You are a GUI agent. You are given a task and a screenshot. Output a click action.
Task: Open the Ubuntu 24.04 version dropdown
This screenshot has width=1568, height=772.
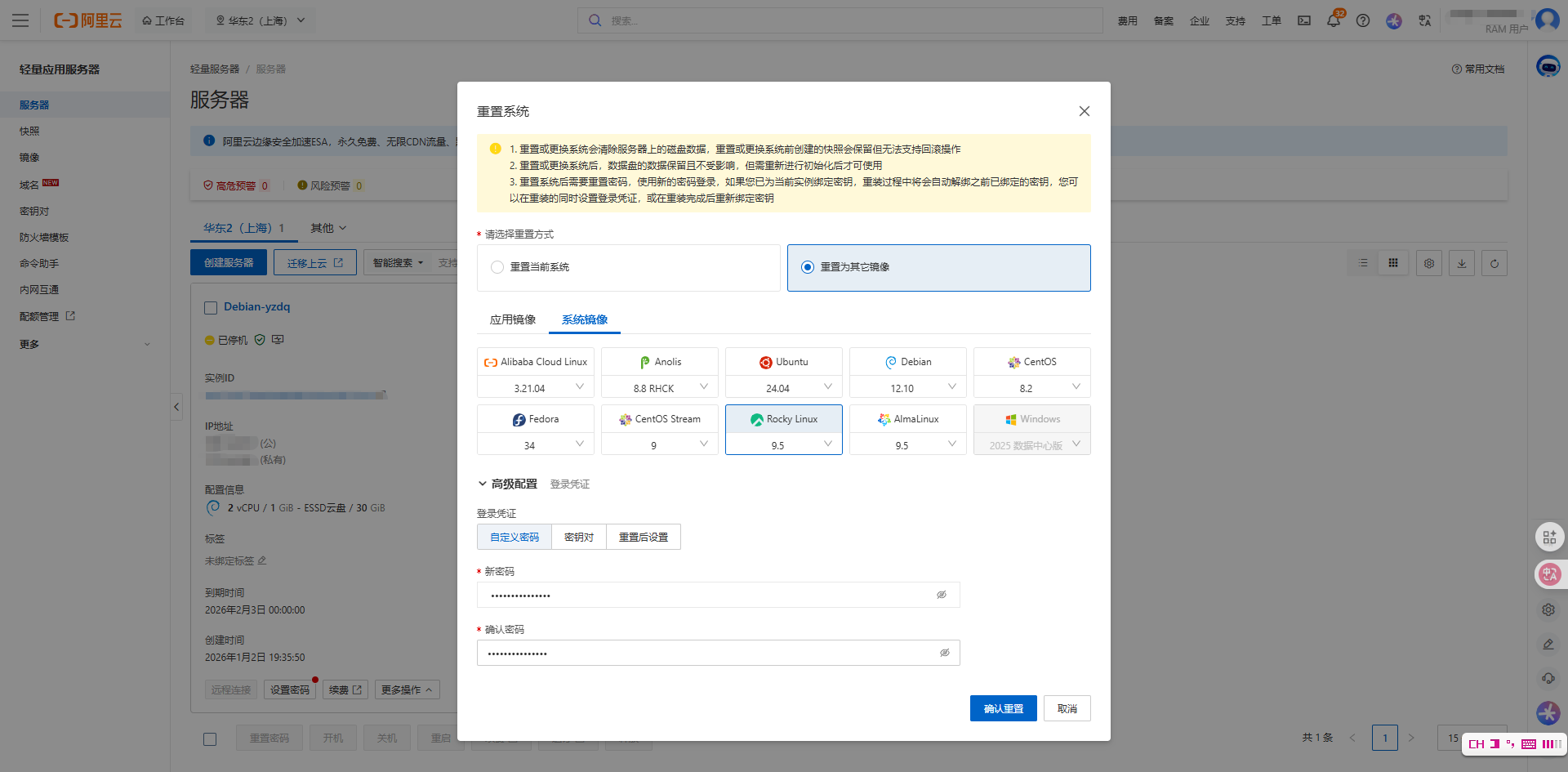tap(784, 387)
